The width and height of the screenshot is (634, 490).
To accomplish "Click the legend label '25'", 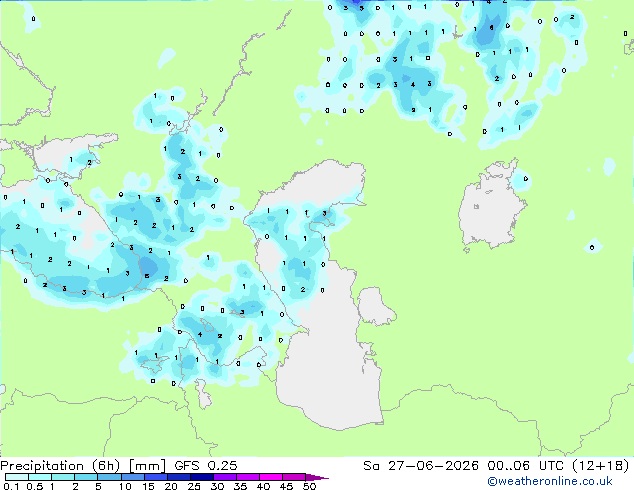I will click(194, 486).
